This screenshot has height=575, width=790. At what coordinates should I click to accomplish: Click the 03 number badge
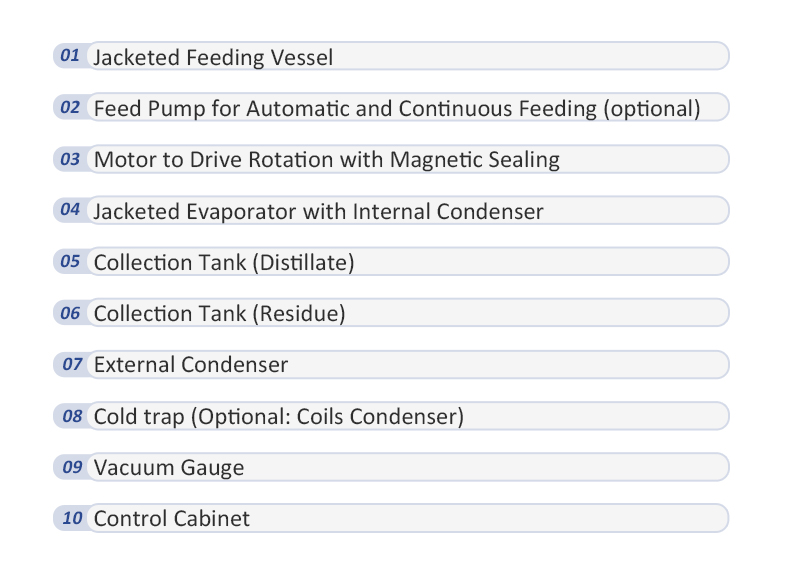[x=70, y=159]
